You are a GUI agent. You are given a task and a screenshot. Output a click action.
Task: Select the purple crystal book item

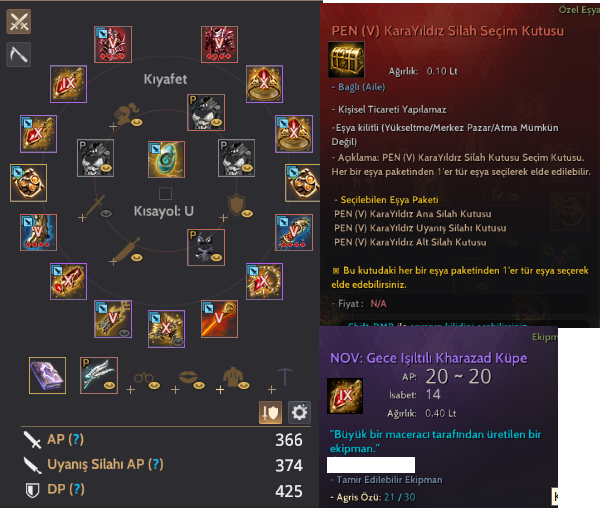[x=47, y=375]
